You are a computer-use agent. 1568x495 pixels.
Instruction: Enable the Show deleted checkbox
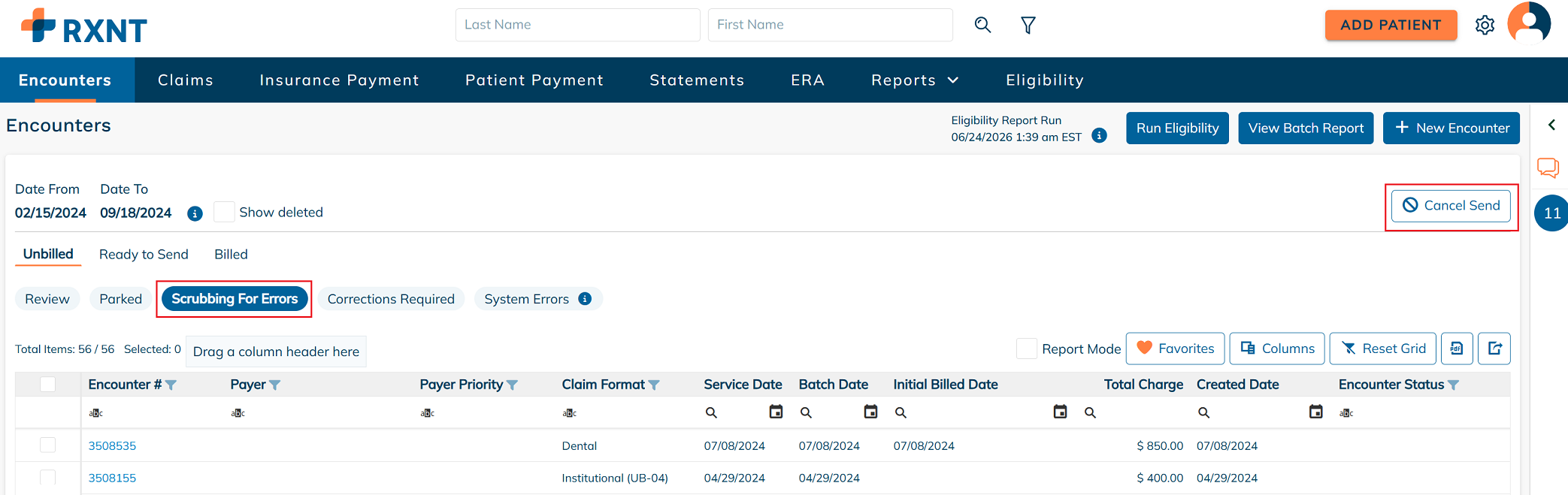coord(224,212)
